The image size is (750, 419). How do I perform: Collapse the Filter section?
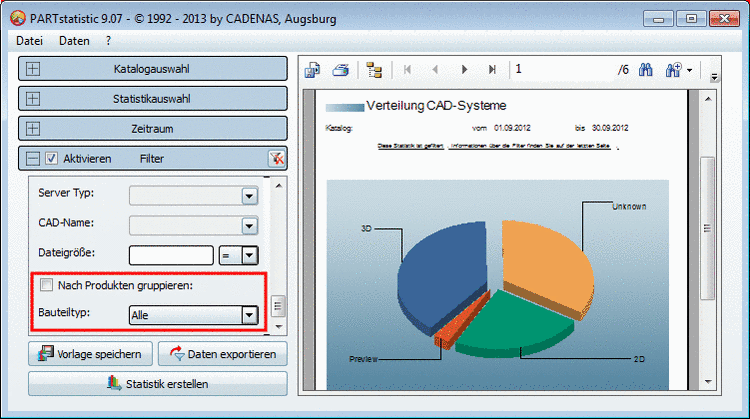tap(33, 158)
